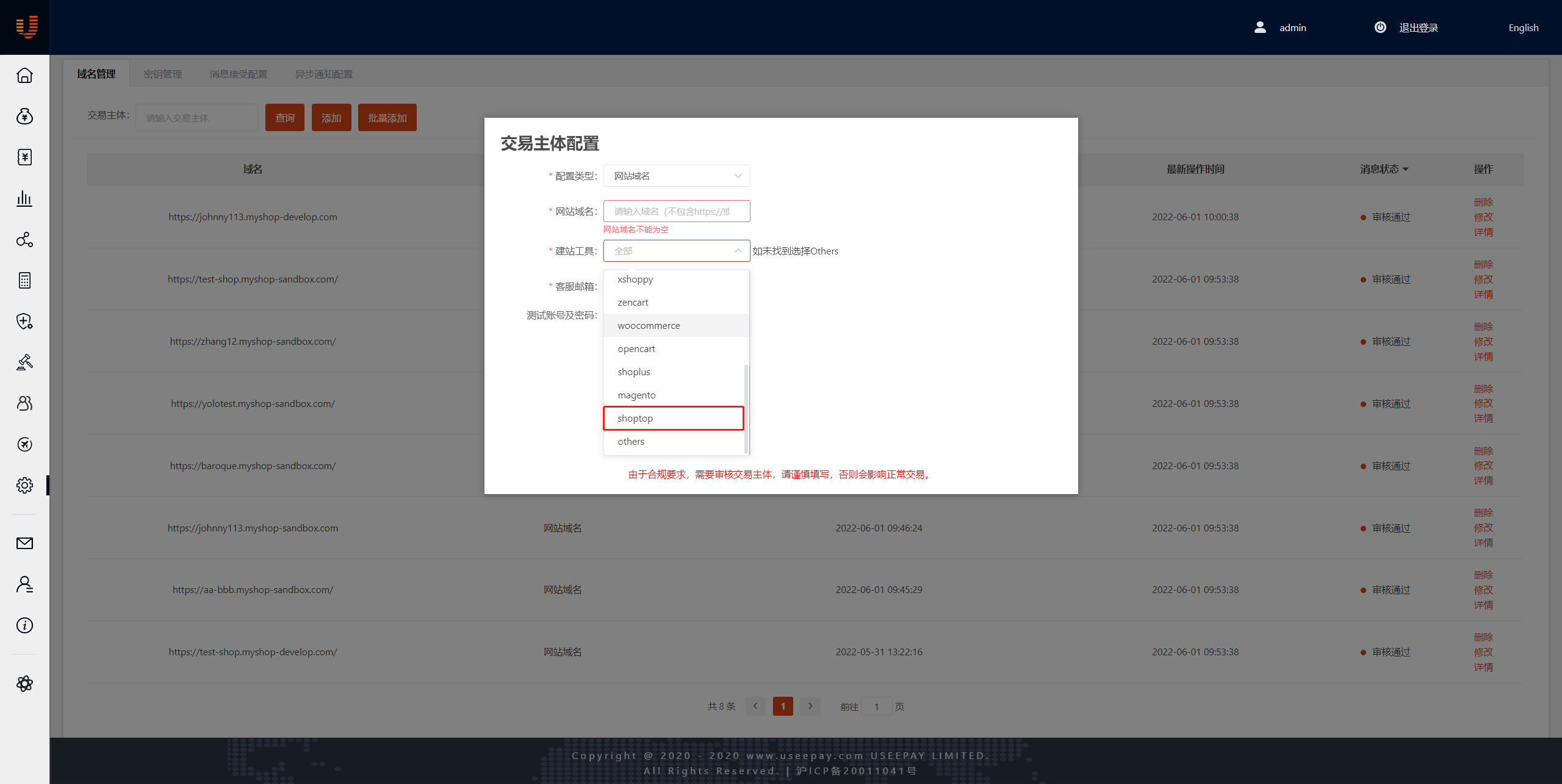Click the 批量添加 button
Viewport: 1562px width, 784px height.
tap(387, 118)
